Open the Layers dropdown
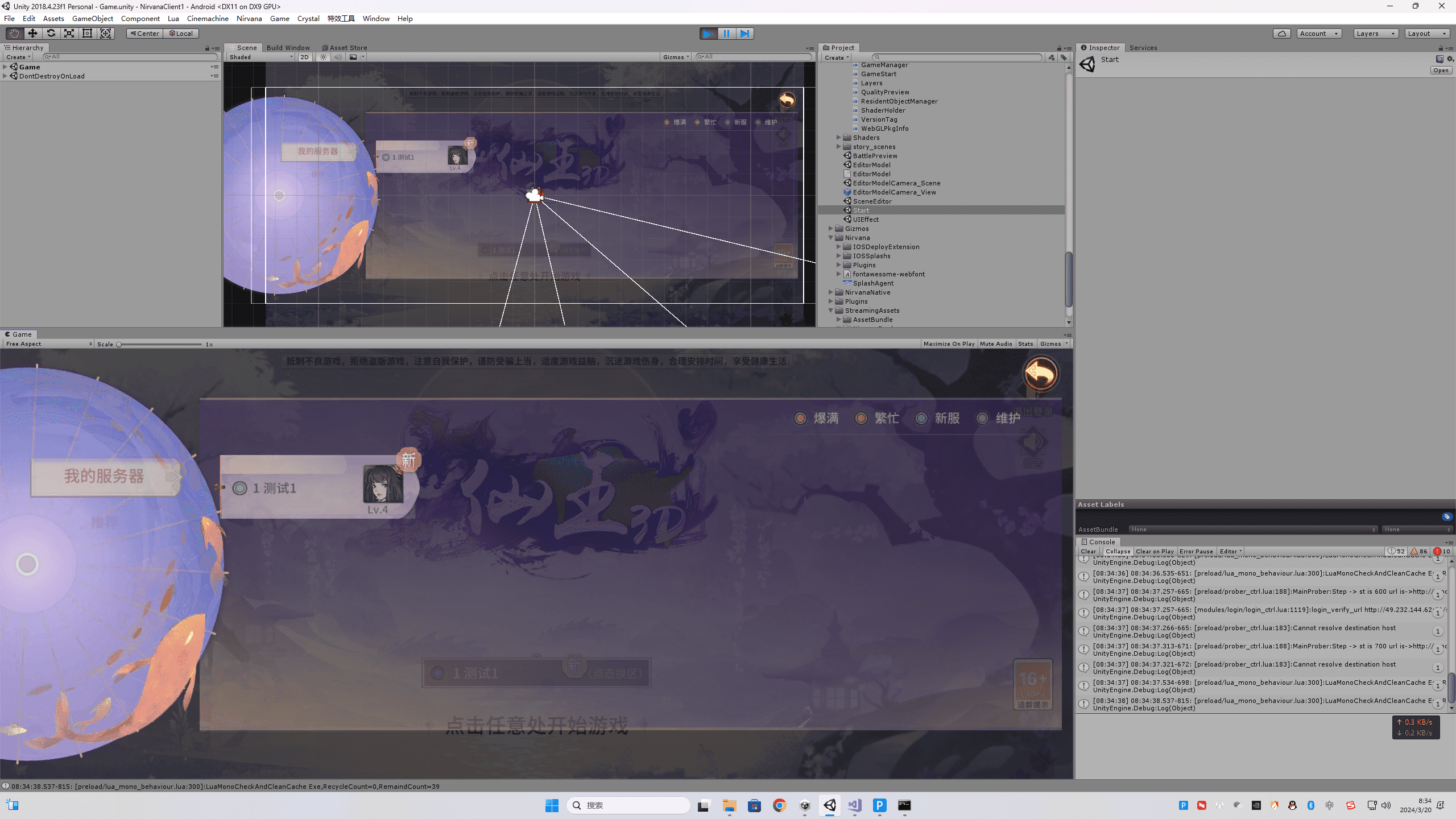 [1375, 34]
